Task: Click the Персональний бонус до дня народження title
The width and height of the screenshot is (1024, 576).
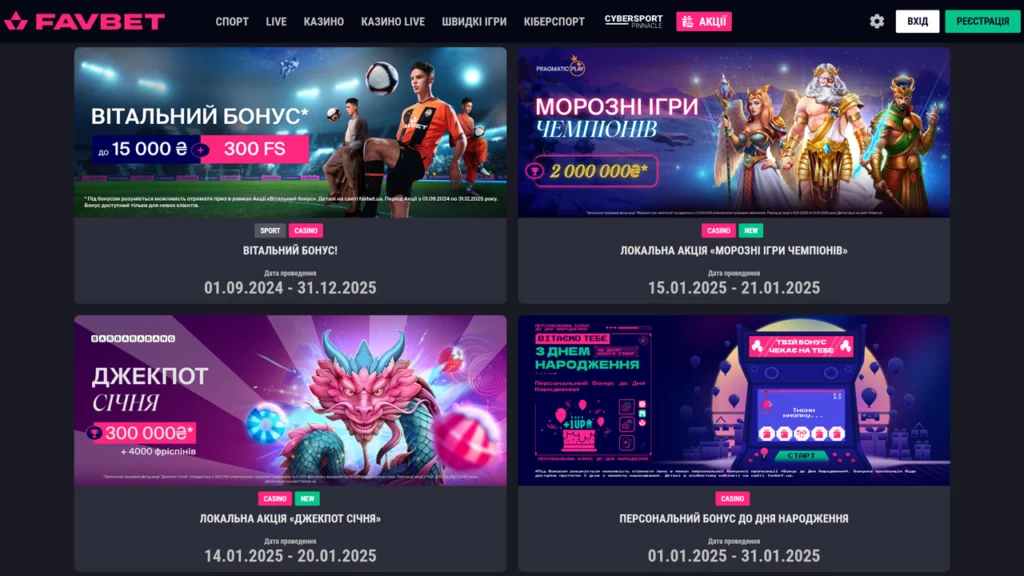Action: [x=733, y=519]
